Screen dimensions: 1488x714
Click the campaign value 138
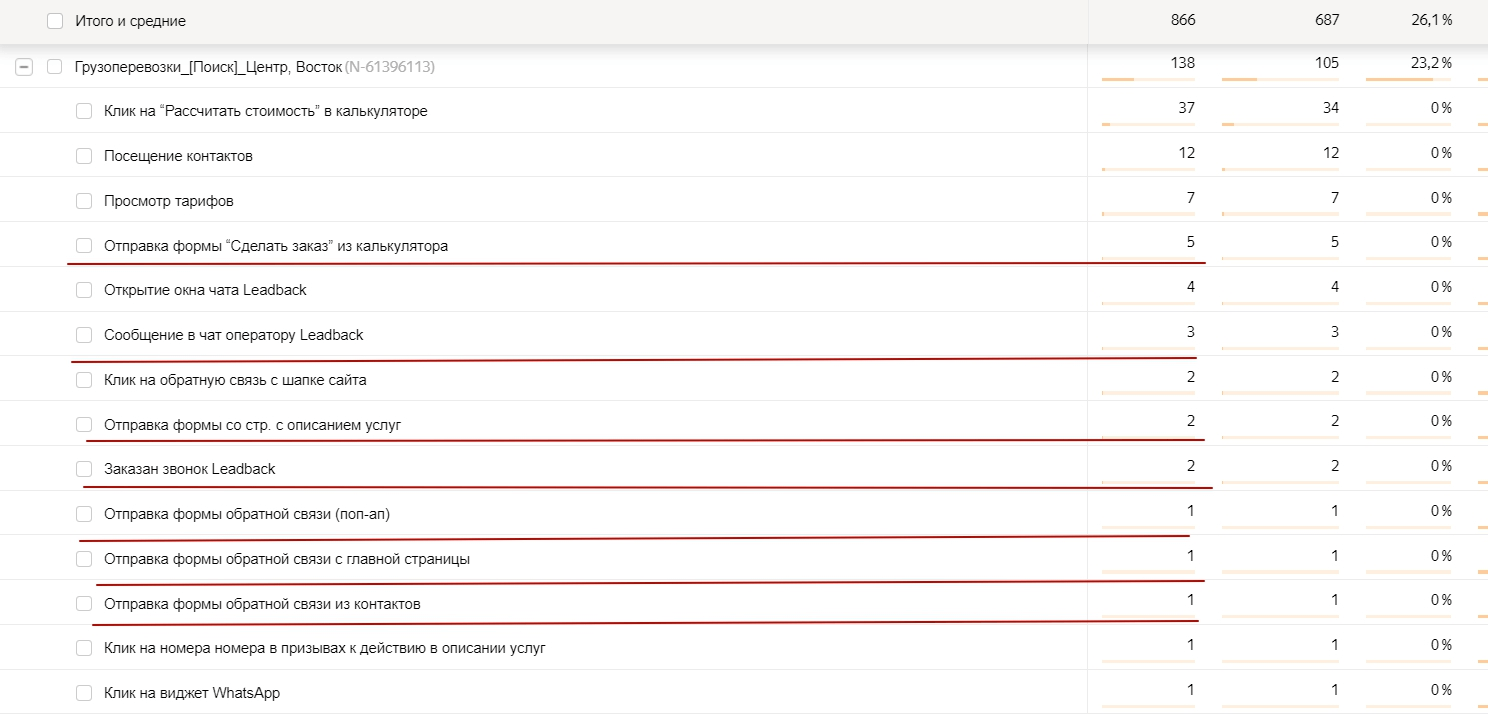(1182, 63)
